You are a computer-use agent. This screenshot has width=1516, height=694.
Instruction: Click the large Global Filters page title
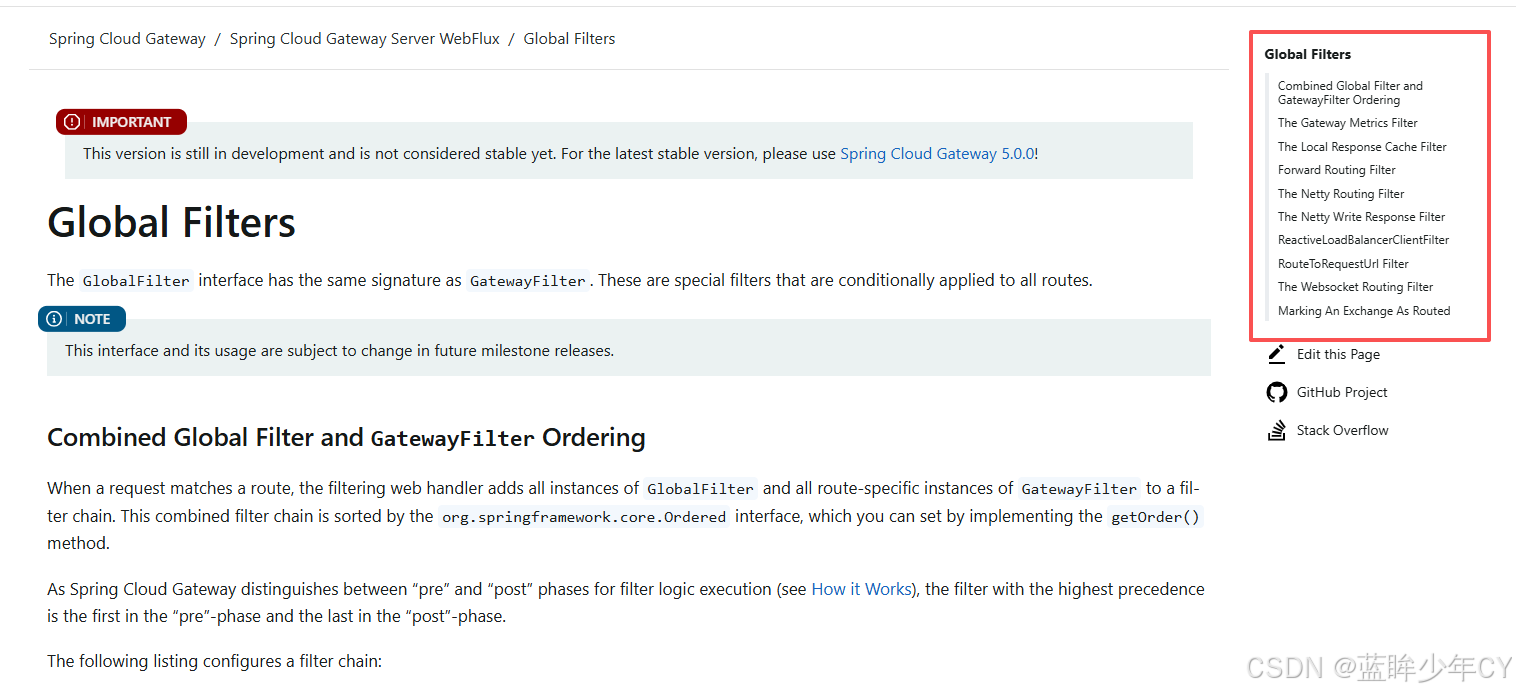click(172, 222)
